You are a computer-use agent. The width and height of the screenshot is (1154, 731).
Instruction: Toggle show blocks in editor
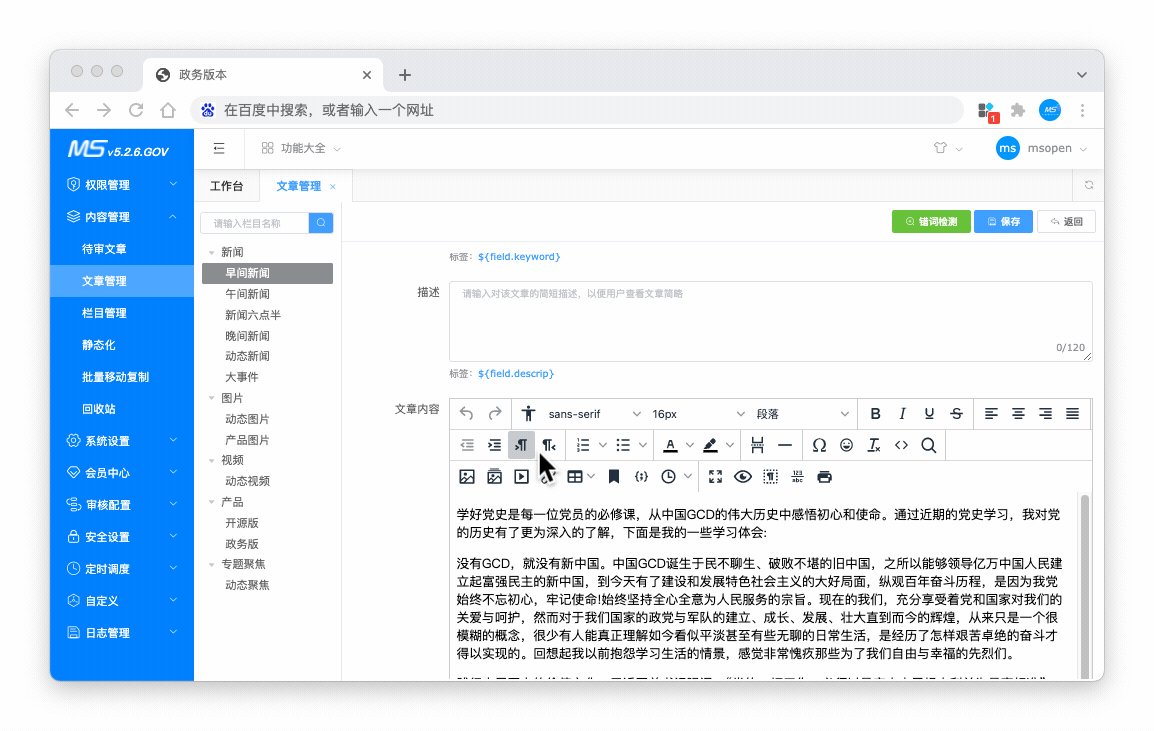tap(770, 477)
